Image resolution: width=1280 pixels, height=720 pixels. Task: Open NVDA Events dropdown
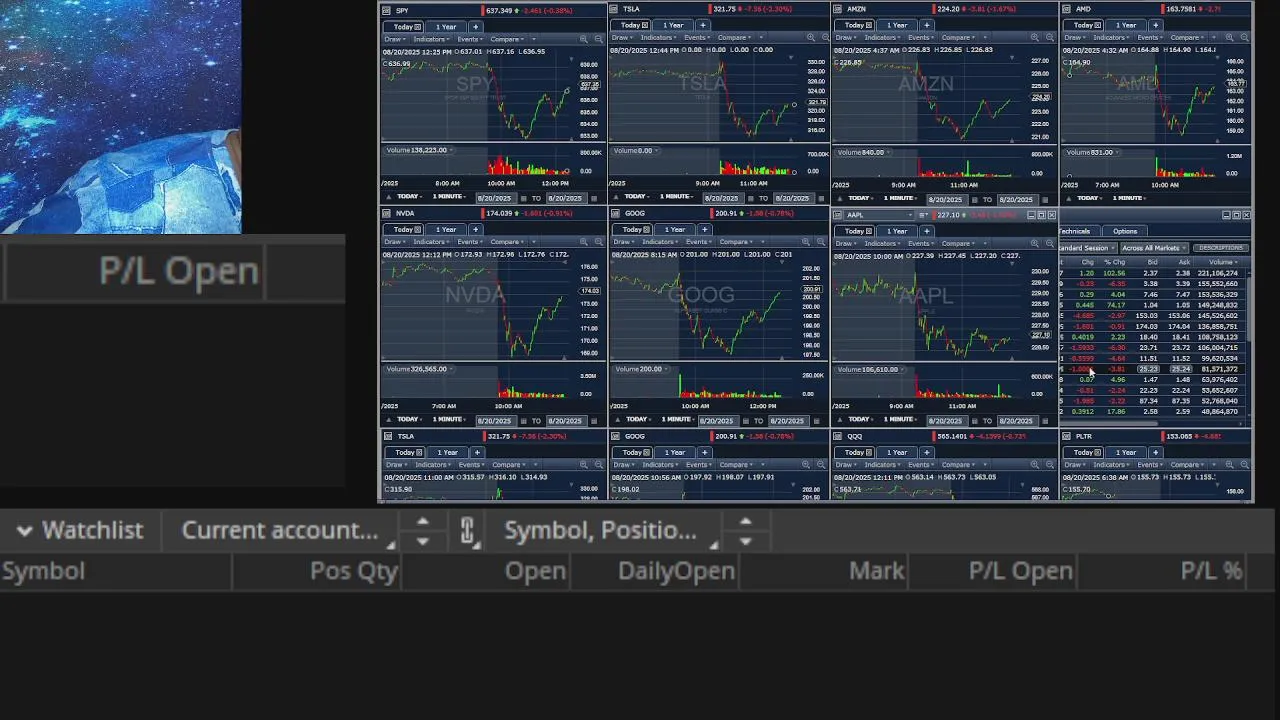pyautogui.click(x=471, y=242)
